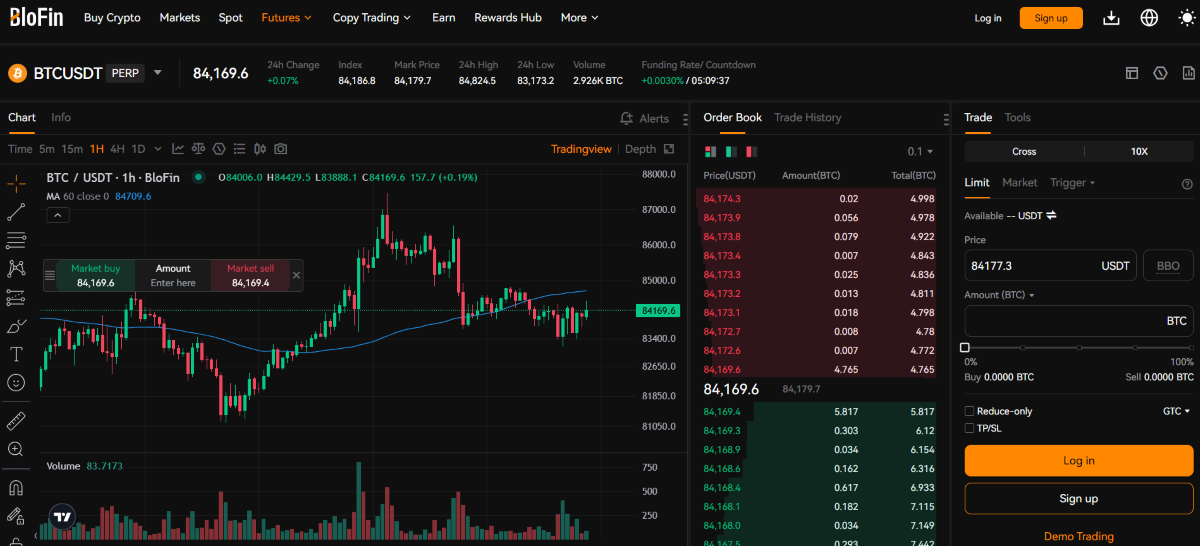Enable the magnet snapping tool
The height and width of the screenshot is (546, 1200).
(x=16, y=488)
